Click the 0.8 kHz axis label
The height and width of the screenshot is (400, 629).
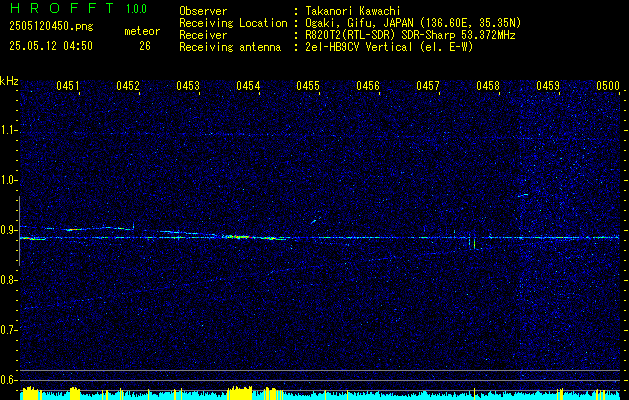(7, 280)
